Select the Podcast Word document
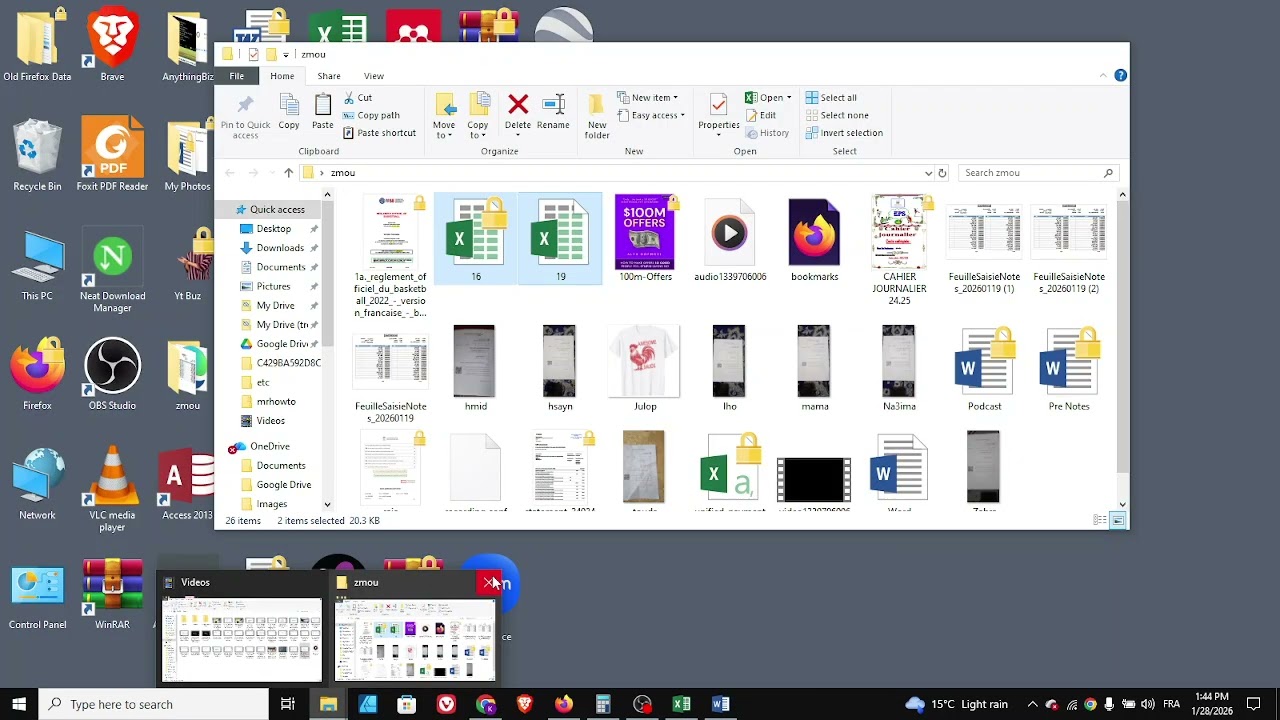Image resolution: width=1280 pixels, height=720 pixels. 984,368
